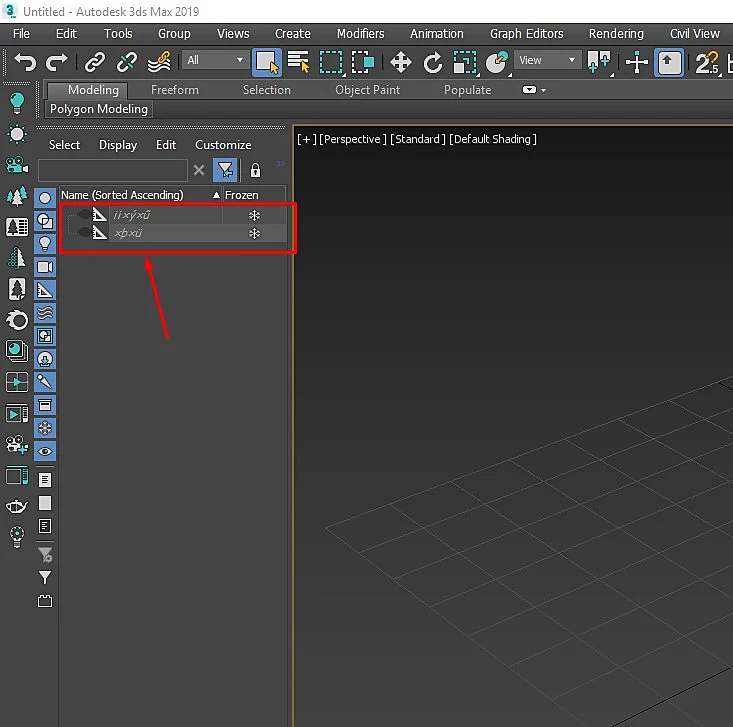Toggle frozen snowflake on first object row
Image resolution: width=733 pixels, height=727 pixels.
[254, 215]
